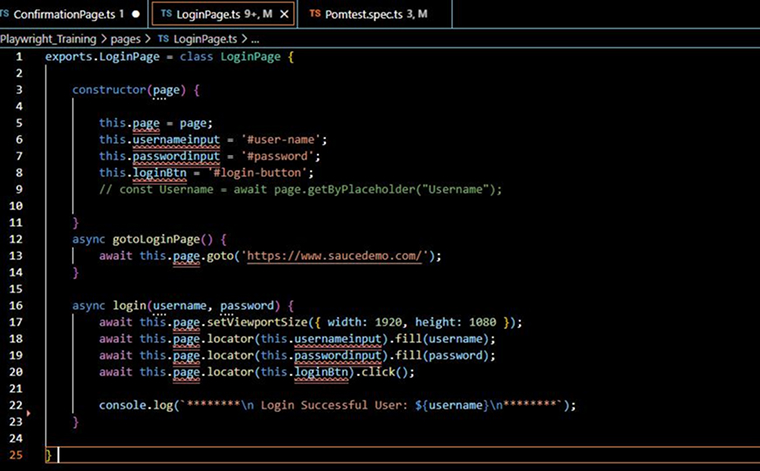Click 'goto' call on line 13

[221, 256]
